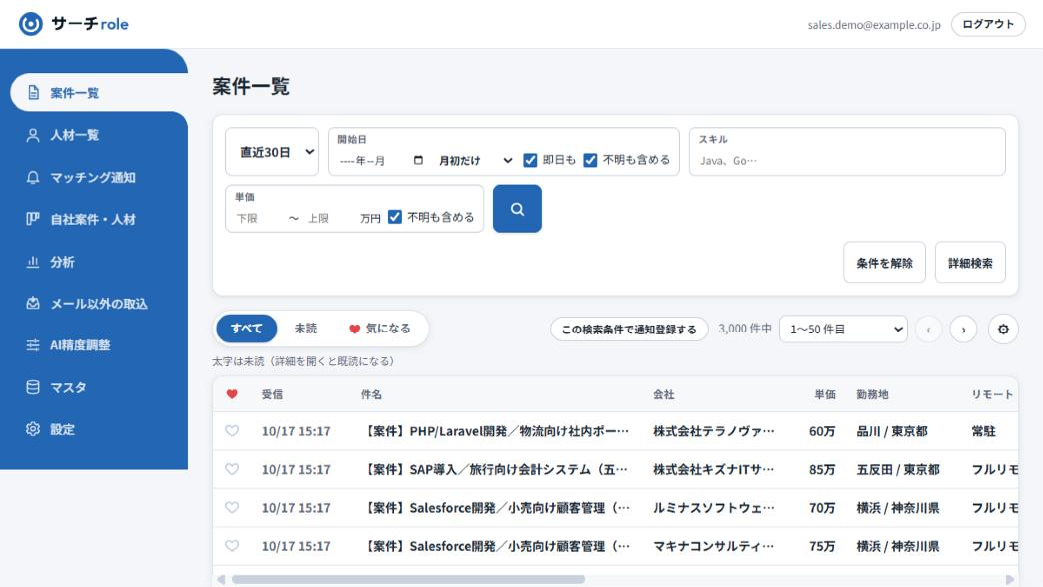
Task: Click the 条件を解除 button
Action: [884, 263]
